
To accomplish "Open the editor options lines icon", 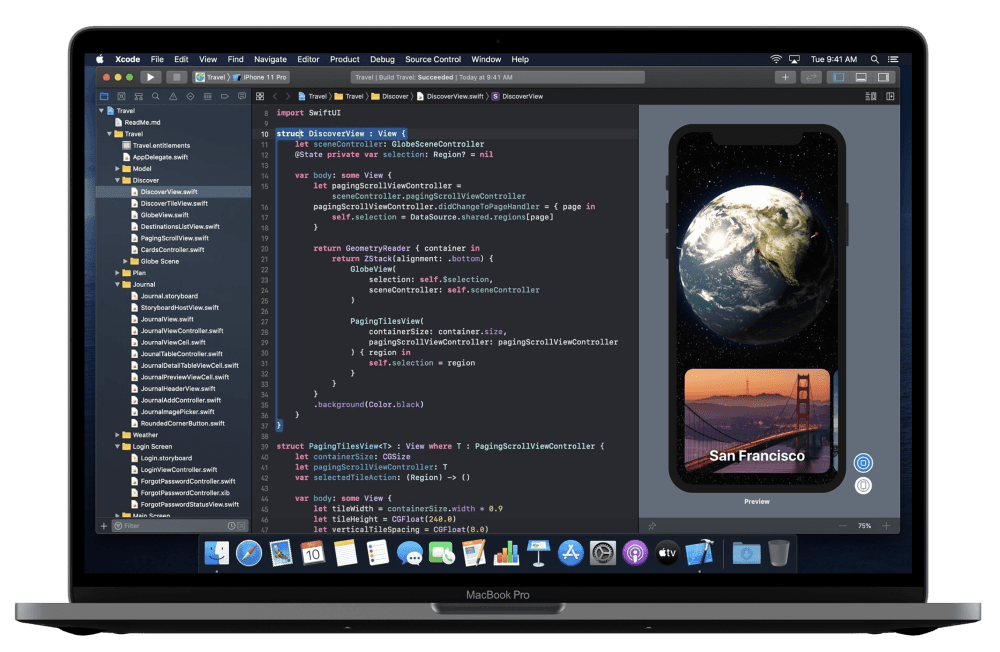I will tap(871, 96).
